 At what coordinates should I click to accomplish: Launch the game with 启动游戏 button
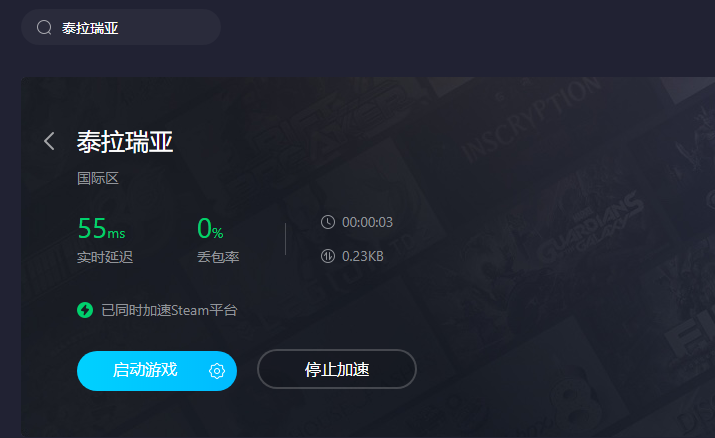click(x=145, y=370)
